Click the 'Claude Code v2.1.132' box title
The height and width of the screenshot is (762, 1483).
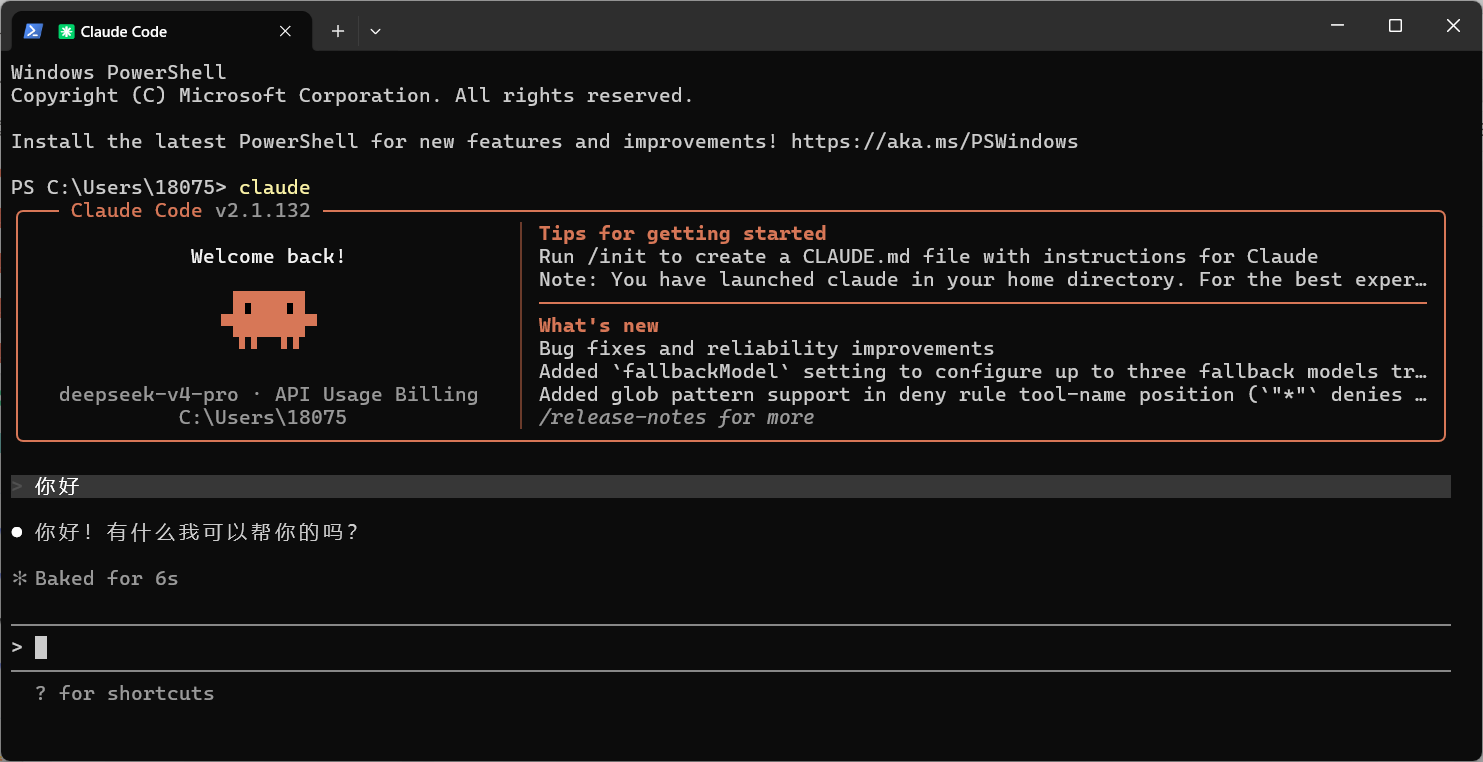click(x=191, y=210)
